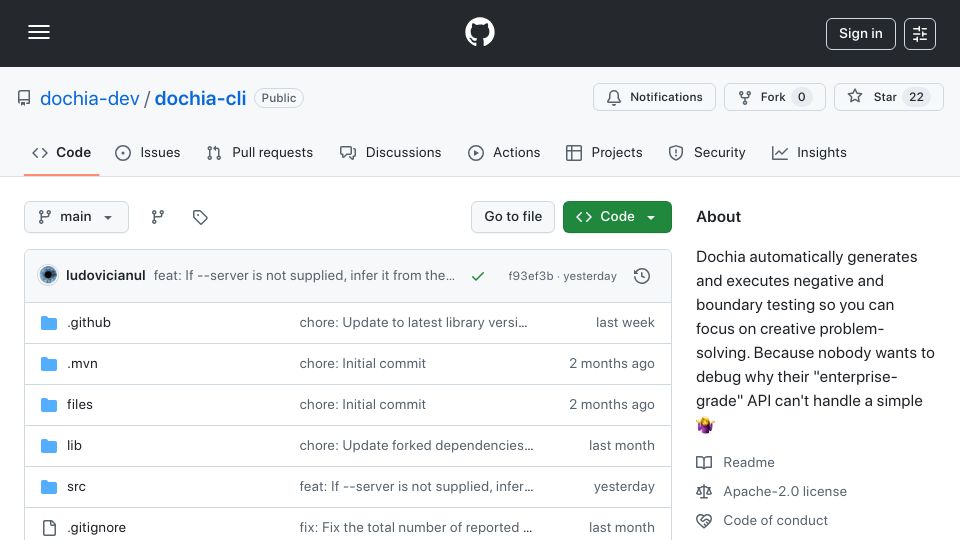
Task: Open appearance settings icon next to Sign in
Action: tap(920, 34)
